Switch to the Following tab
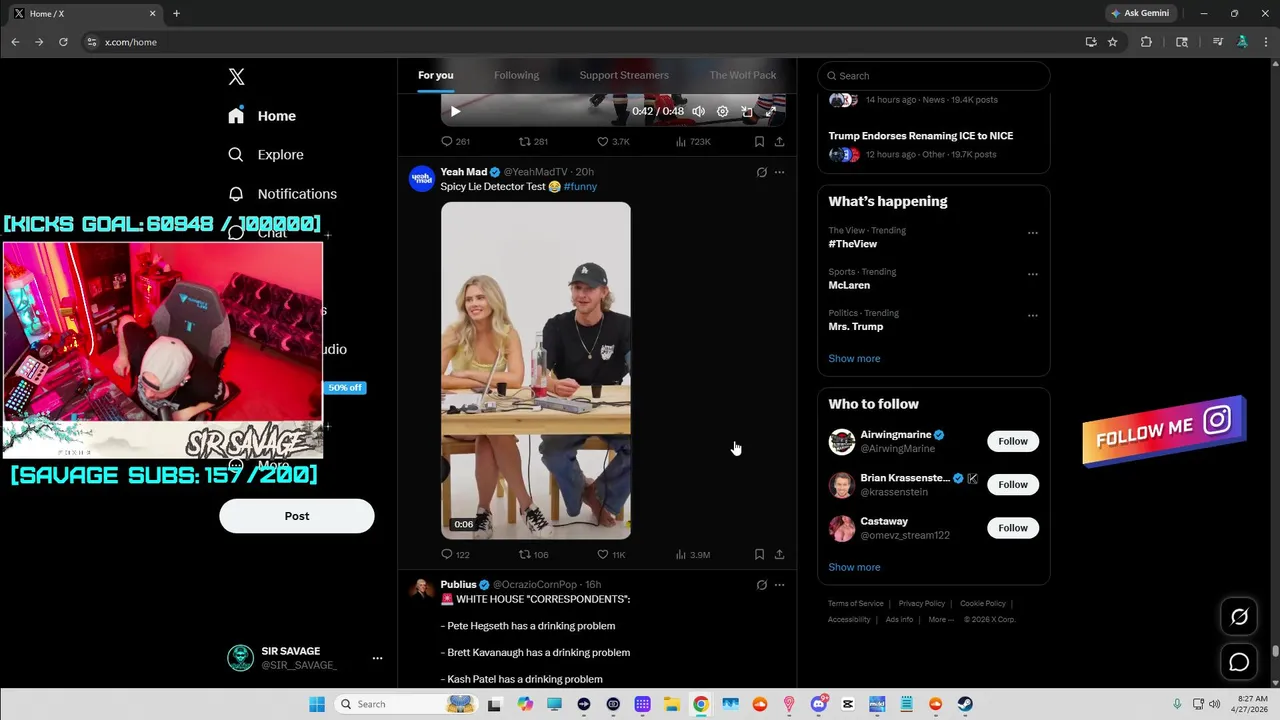The width and height of the screenshot is (1280, 720). 516,75
